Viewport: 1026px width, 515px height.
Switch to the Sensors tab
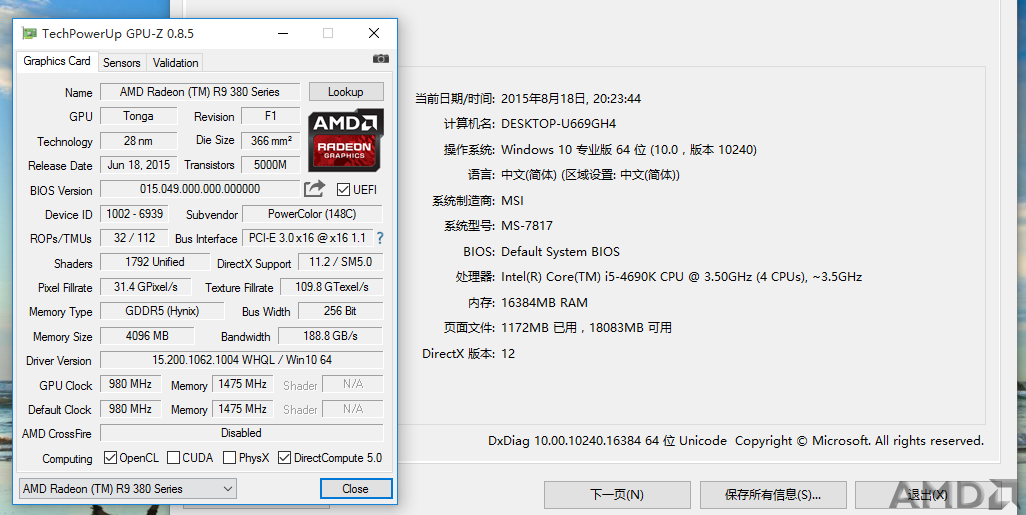click(x=122, y=63)
